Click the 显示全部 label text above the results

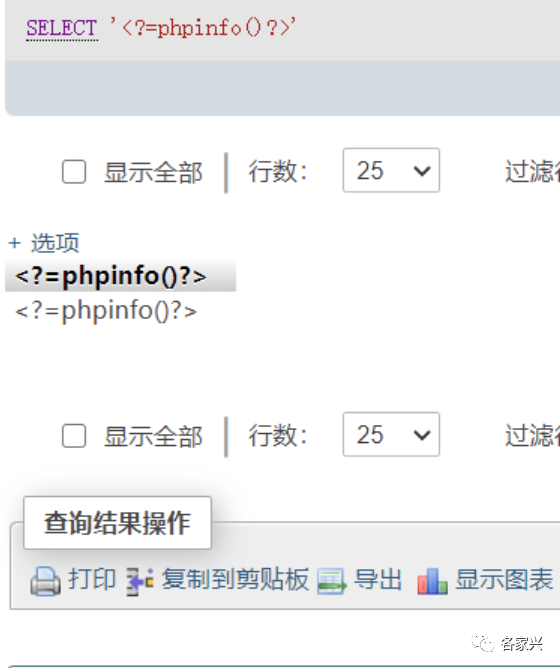tap(153, 173)
